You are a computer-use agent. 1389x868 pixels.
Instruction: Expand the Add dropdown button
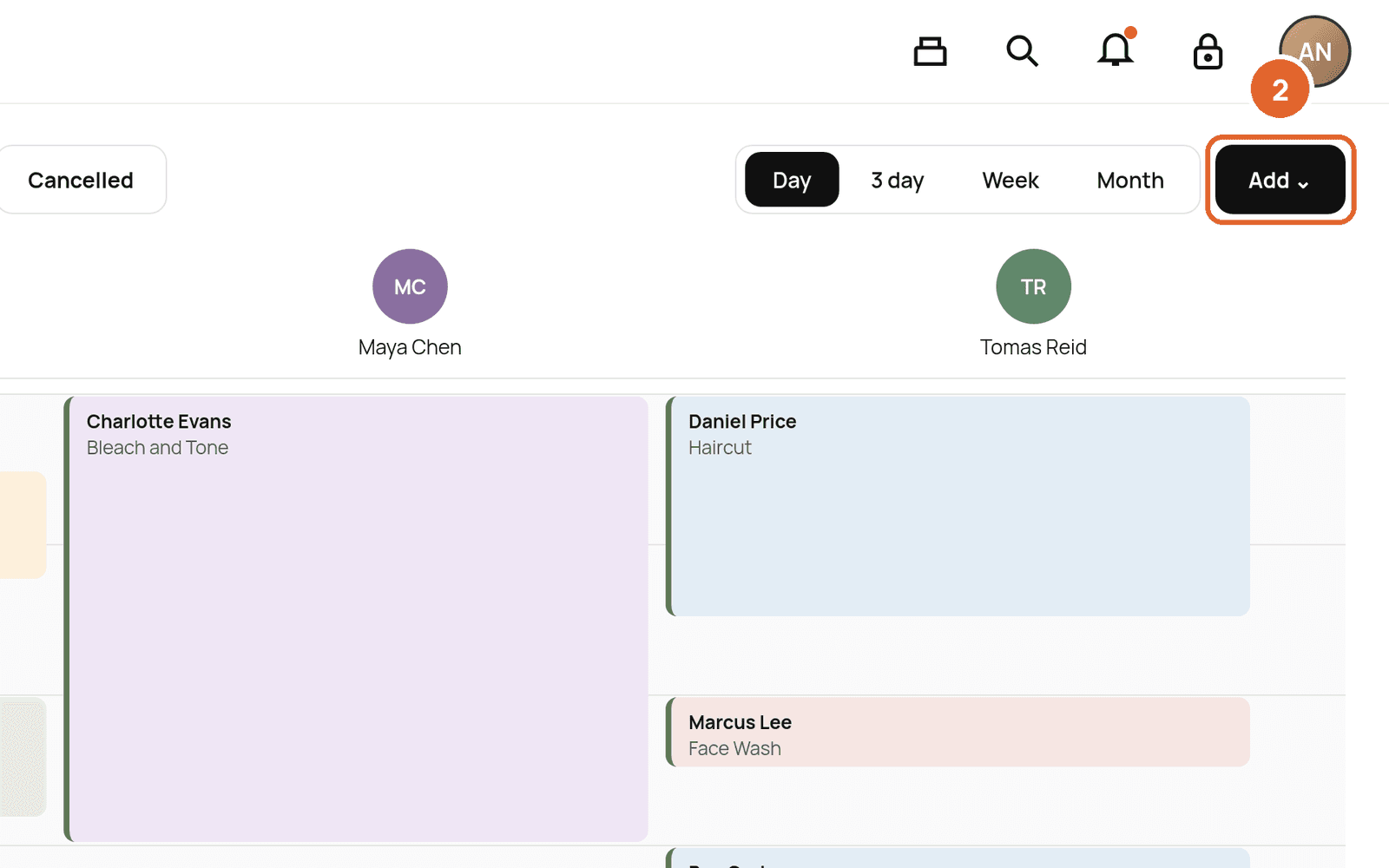1280,180
